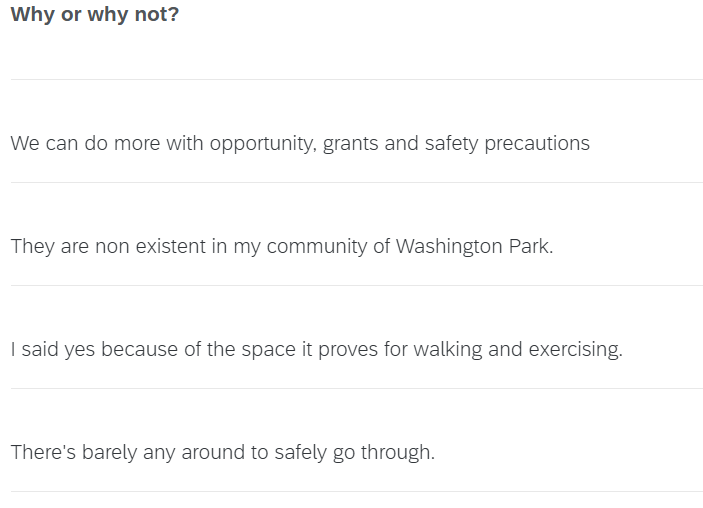Click the word "walking" in third response
703x508 pixels.
click(447, 350)
